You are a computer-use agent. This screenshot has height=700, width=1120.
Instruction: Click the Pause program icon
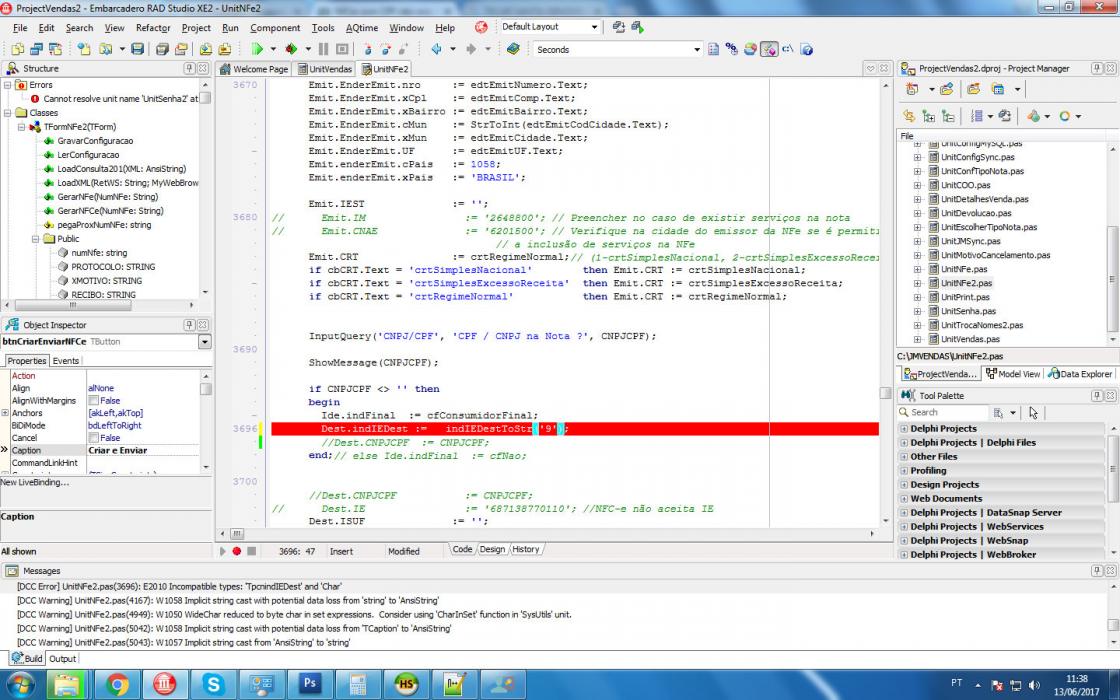324,49
